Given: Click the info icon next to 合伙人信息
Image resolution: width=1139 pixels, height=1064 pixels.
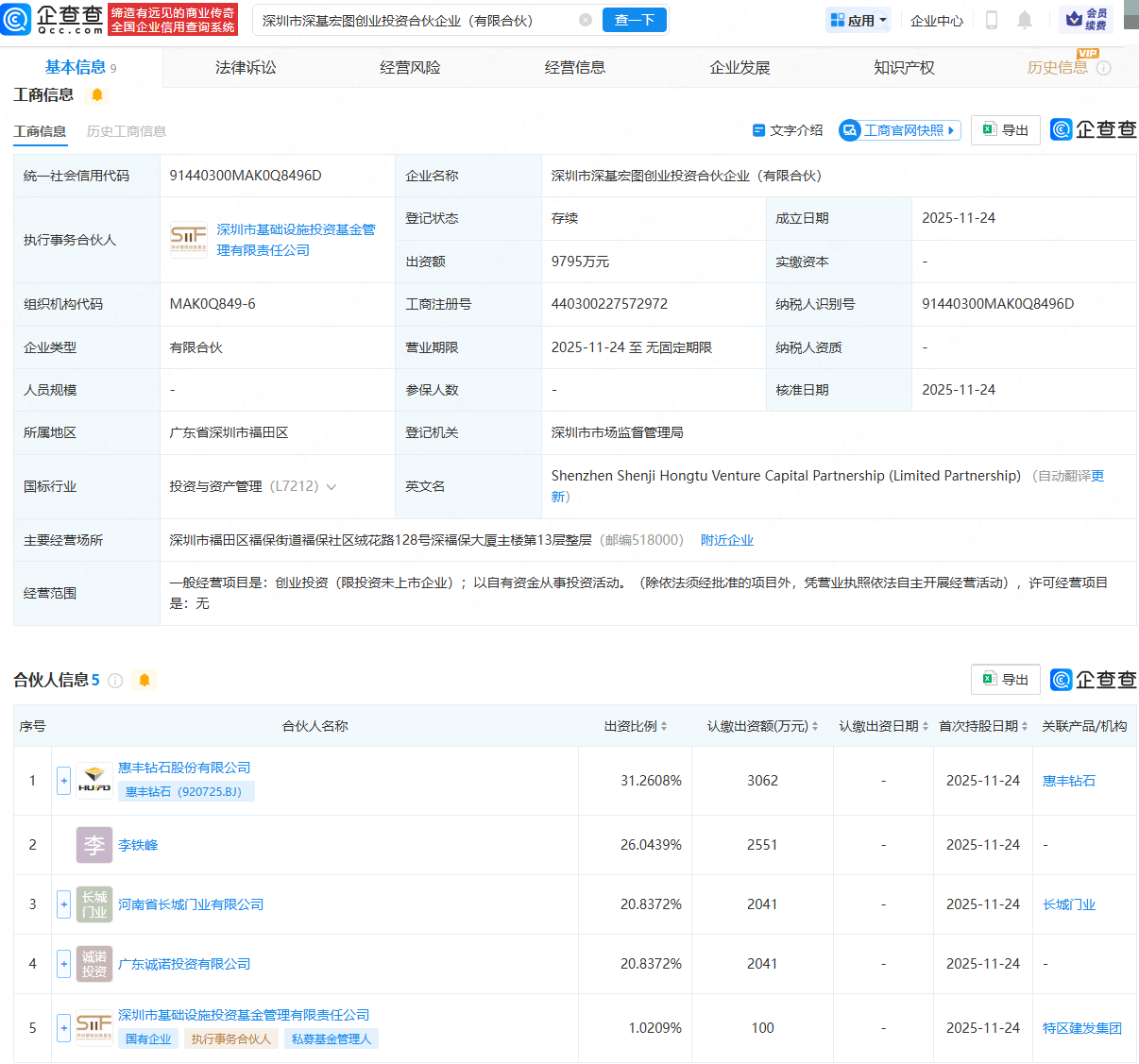Looking at the screenshot, I should pos(114,680).
